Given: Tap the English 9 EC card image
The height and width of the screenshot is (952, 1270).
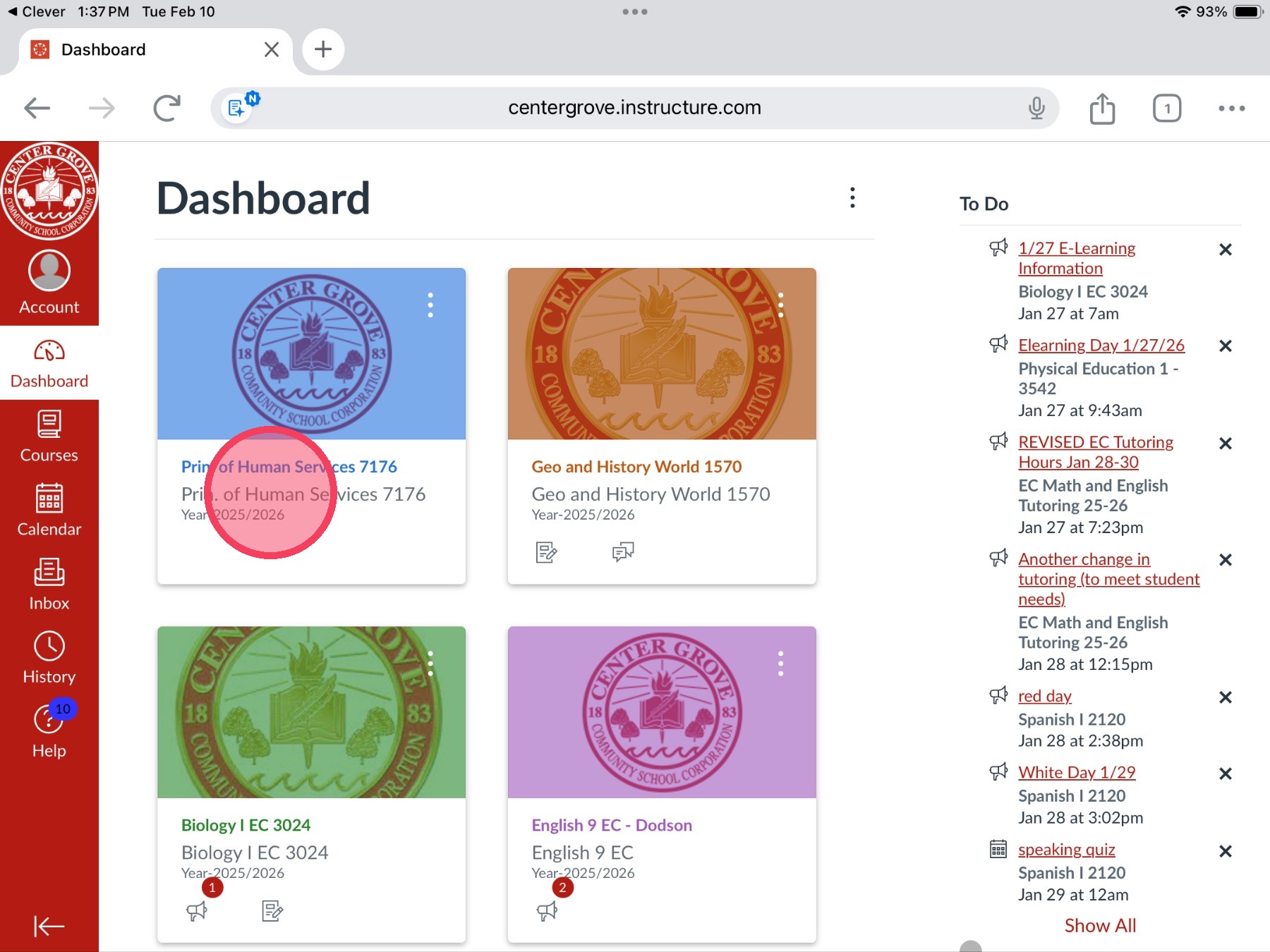Looking at the screenshot, I should [662, 712].
